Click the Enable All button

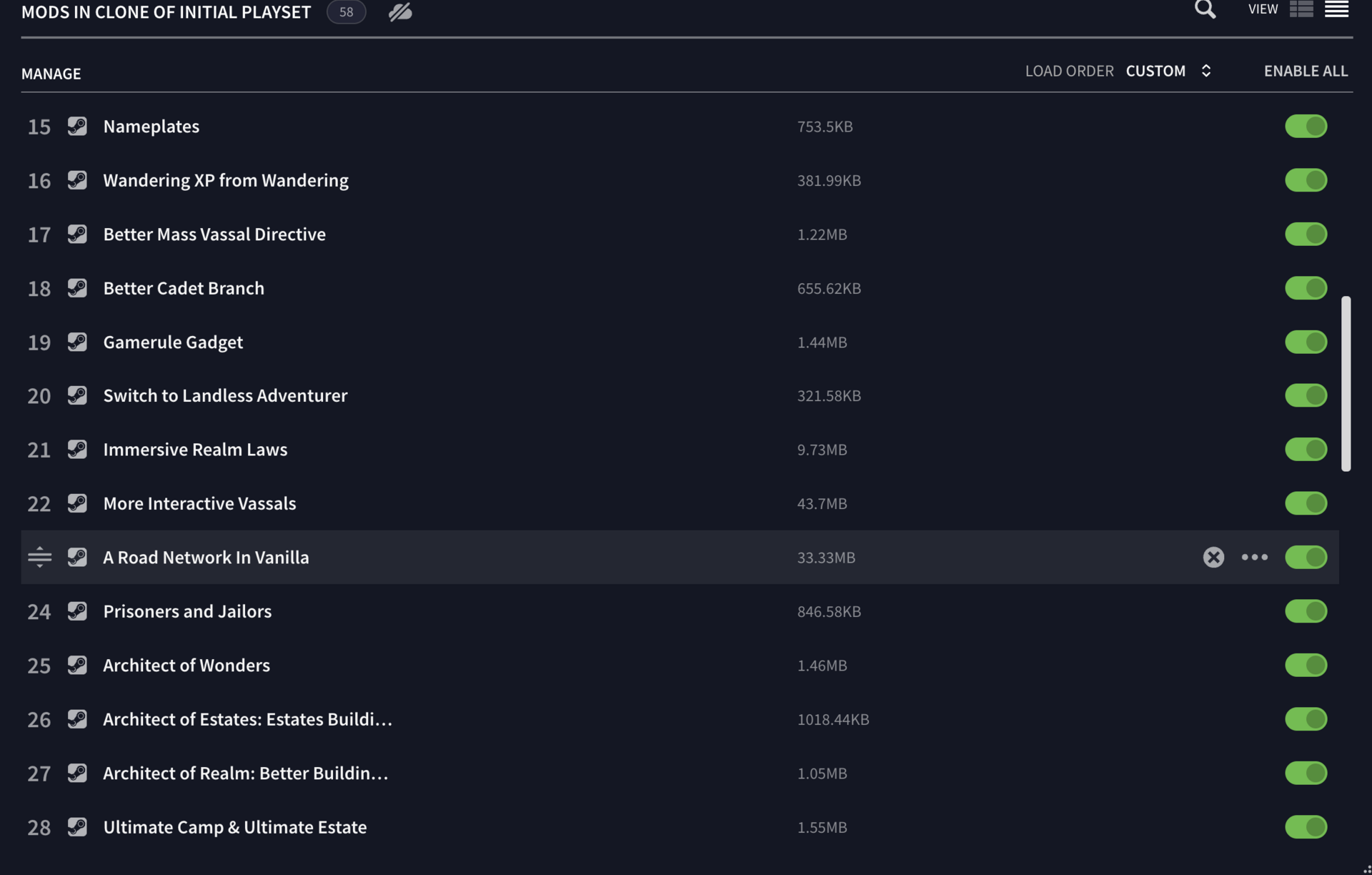pyautogui.click(x=1306, y=71)
